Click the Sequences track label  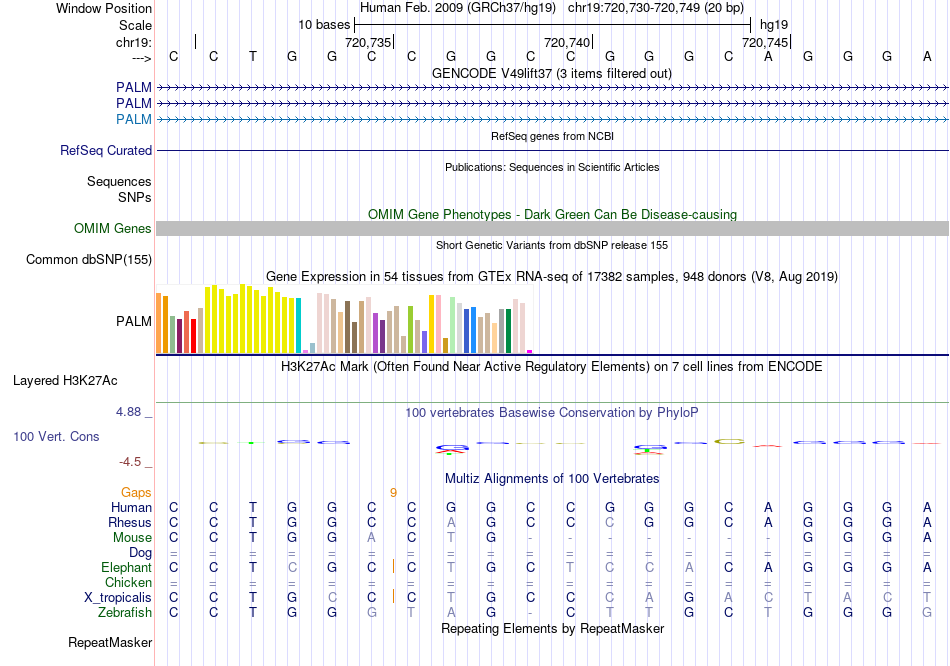click(119, 181)
